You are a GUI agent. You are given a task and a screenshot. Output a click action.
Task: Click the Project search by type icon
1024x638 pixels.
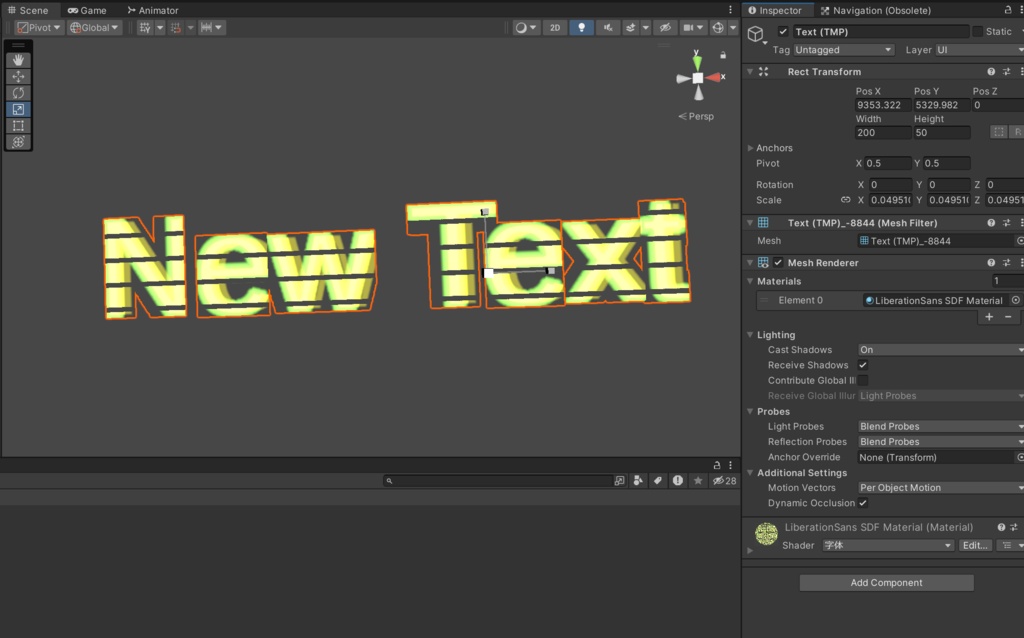(x=638, y=481)
